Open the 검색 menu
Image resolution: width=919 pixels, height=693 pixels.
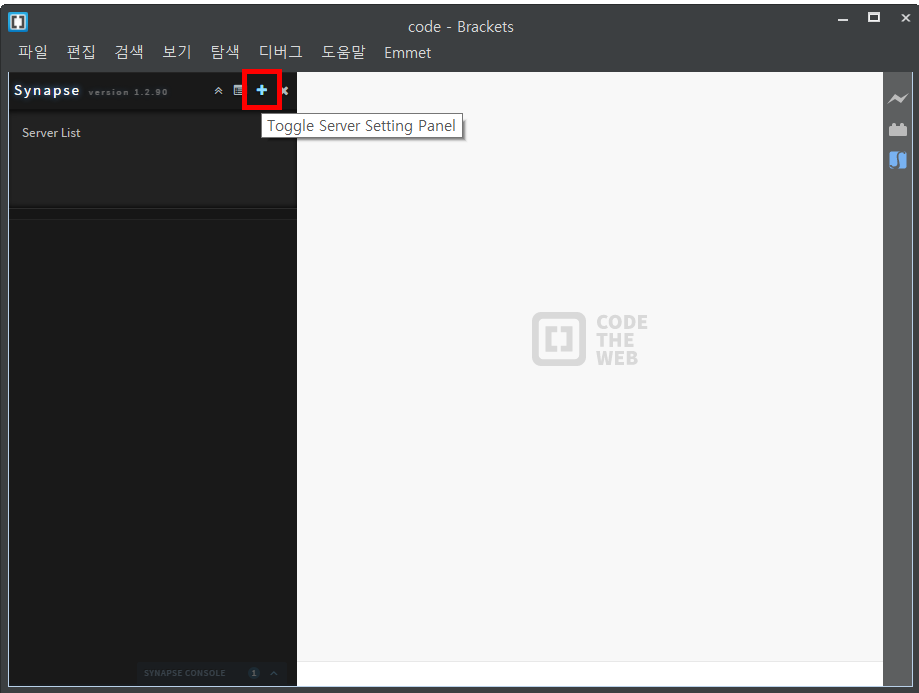click(129, 52)
